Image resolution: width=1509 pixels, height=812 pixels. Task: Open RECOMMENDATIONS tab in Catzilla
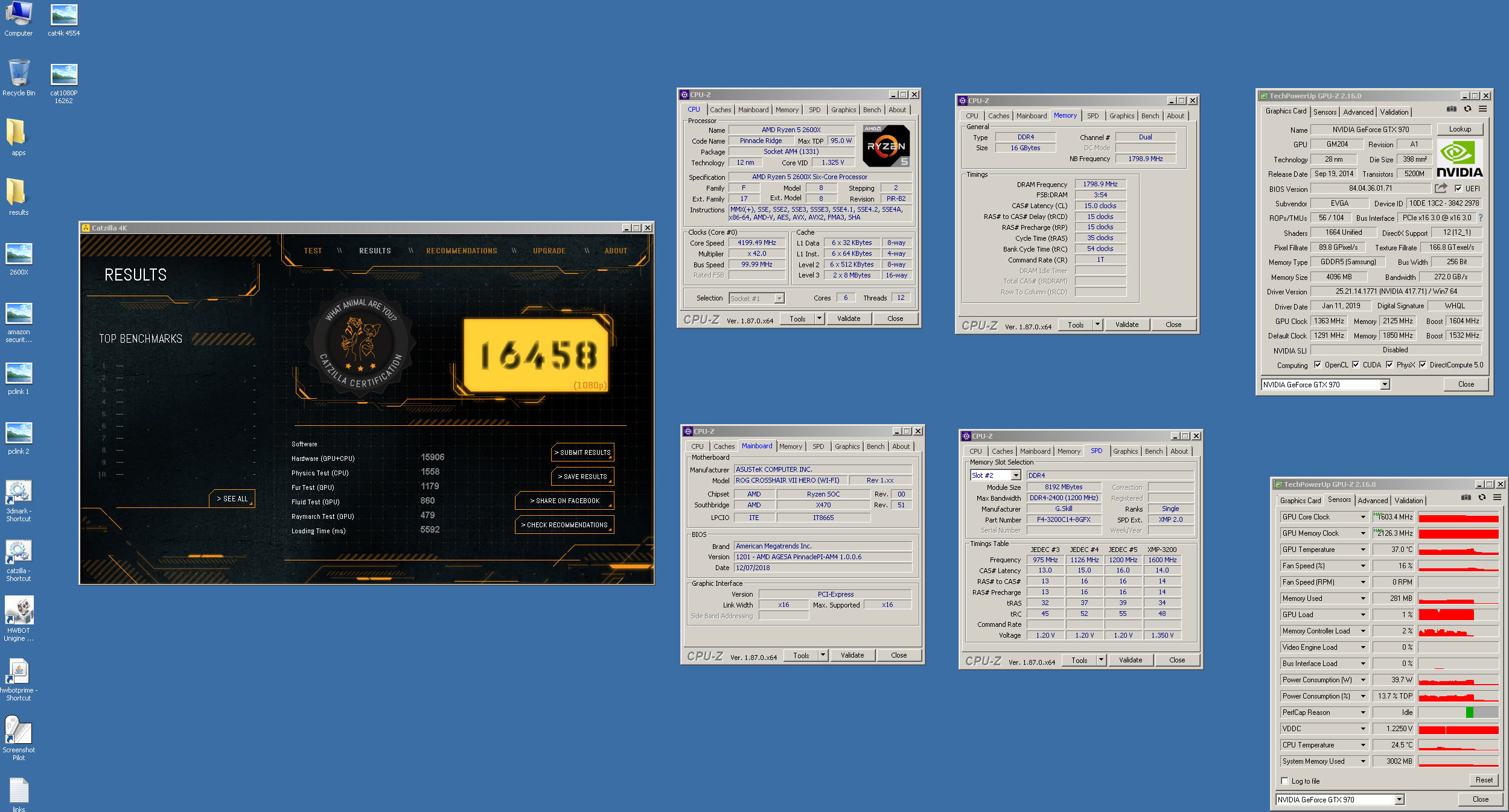pyautogui.click(x=461, y=251)
